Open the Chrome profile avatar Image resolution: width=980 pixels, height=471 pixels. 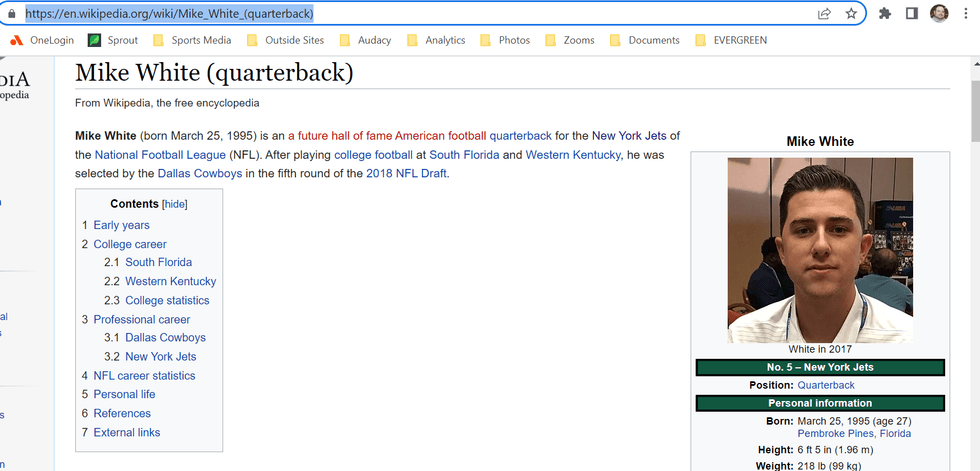[939, 14]
